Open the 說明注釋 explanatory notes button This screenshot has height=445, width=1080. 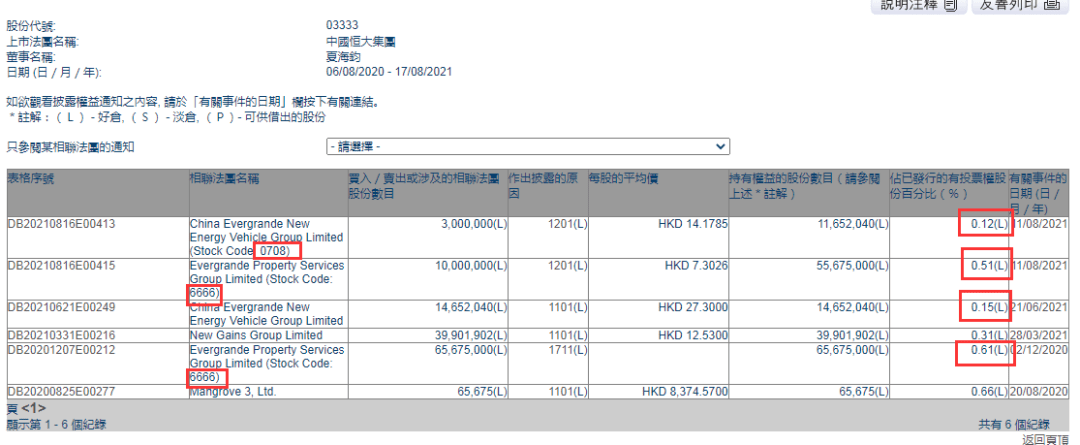(x=917, y=6)
